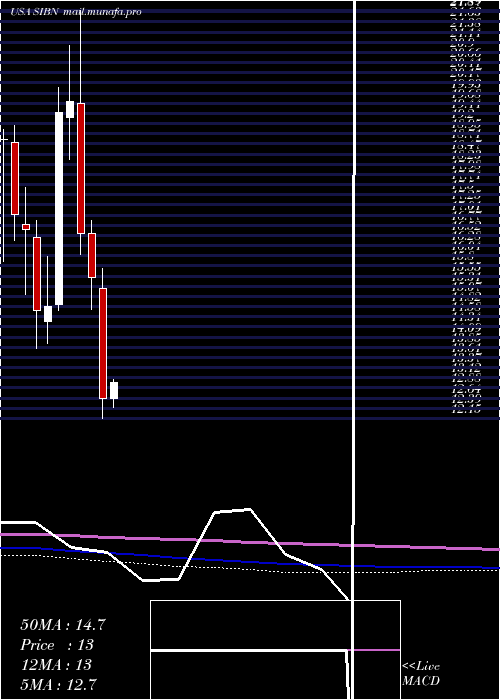This screenshot has width=500, height=700.
Task: Click the tallest white candlestick body
Action: point(59,208)
